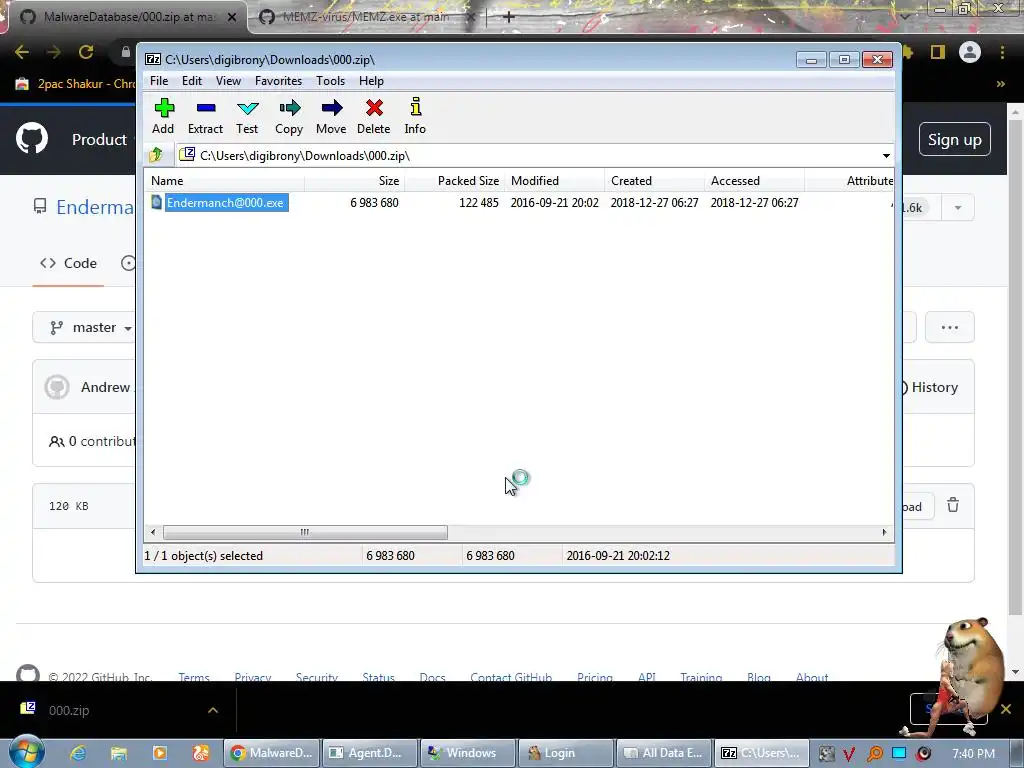Expand the 7-Zip address path dropdown

pyautogui.click(x=886, y=155)
